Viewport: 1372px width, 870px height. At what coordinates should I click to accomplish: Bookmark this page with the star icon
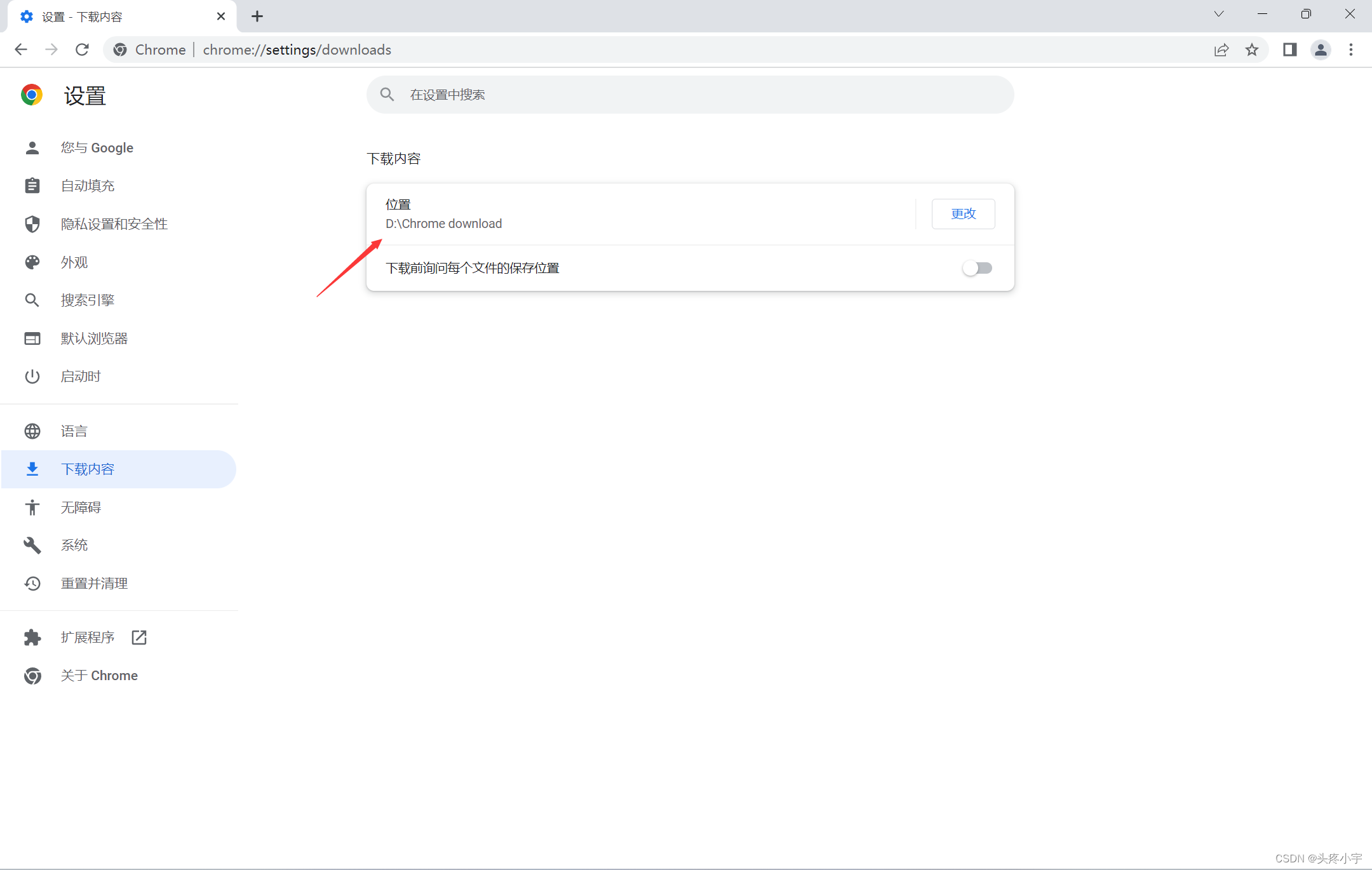click(x=1251, y=50)
